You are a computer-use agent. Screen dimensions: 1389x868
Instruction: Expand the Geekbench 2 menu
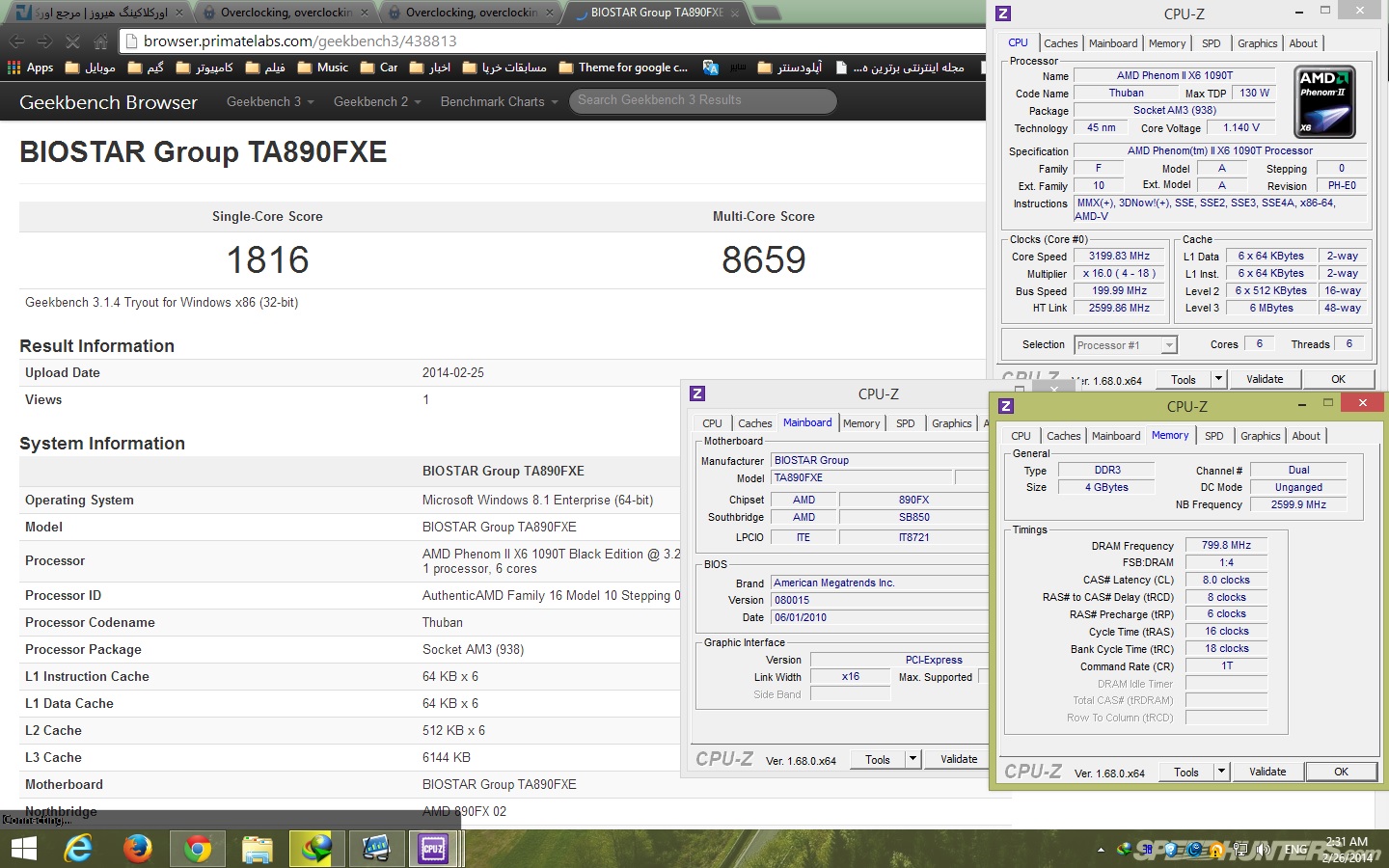click(x=377, y=101)
